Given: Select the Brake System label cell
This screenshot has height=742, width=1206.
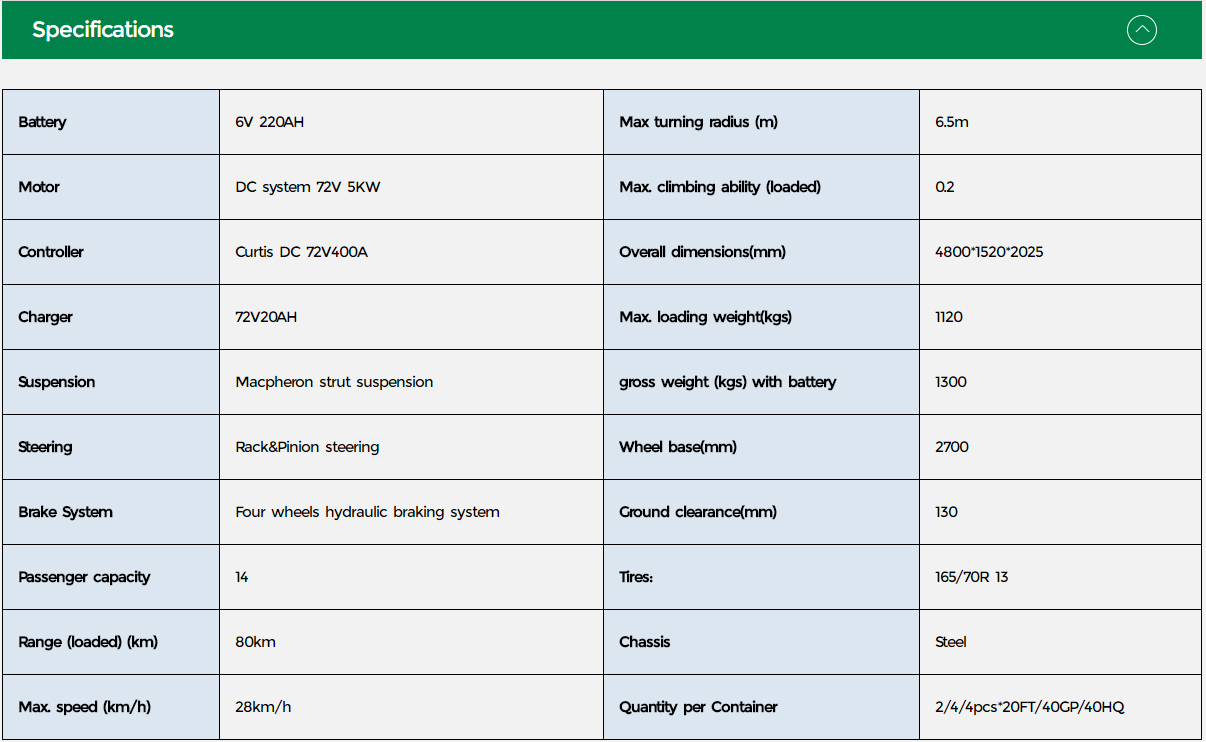Looking at the screenshot, I should tap(111, 512).
